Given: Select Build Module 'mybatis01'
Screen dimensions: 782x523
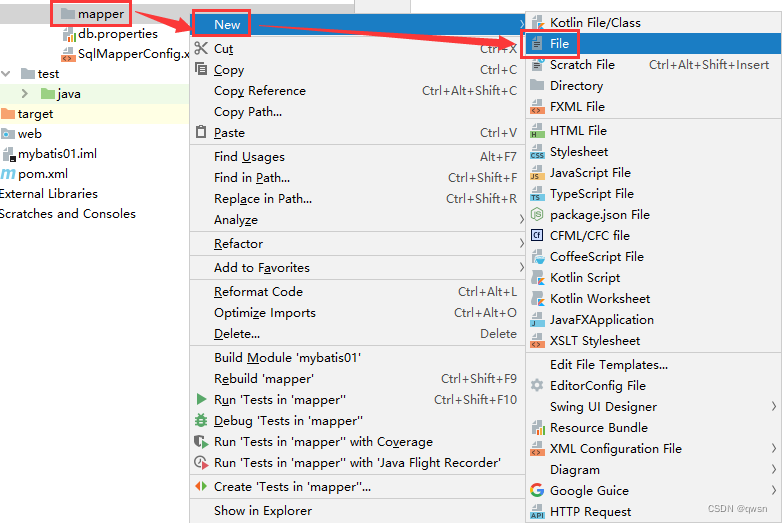Looking at the screenshot, I should point(358,357).
